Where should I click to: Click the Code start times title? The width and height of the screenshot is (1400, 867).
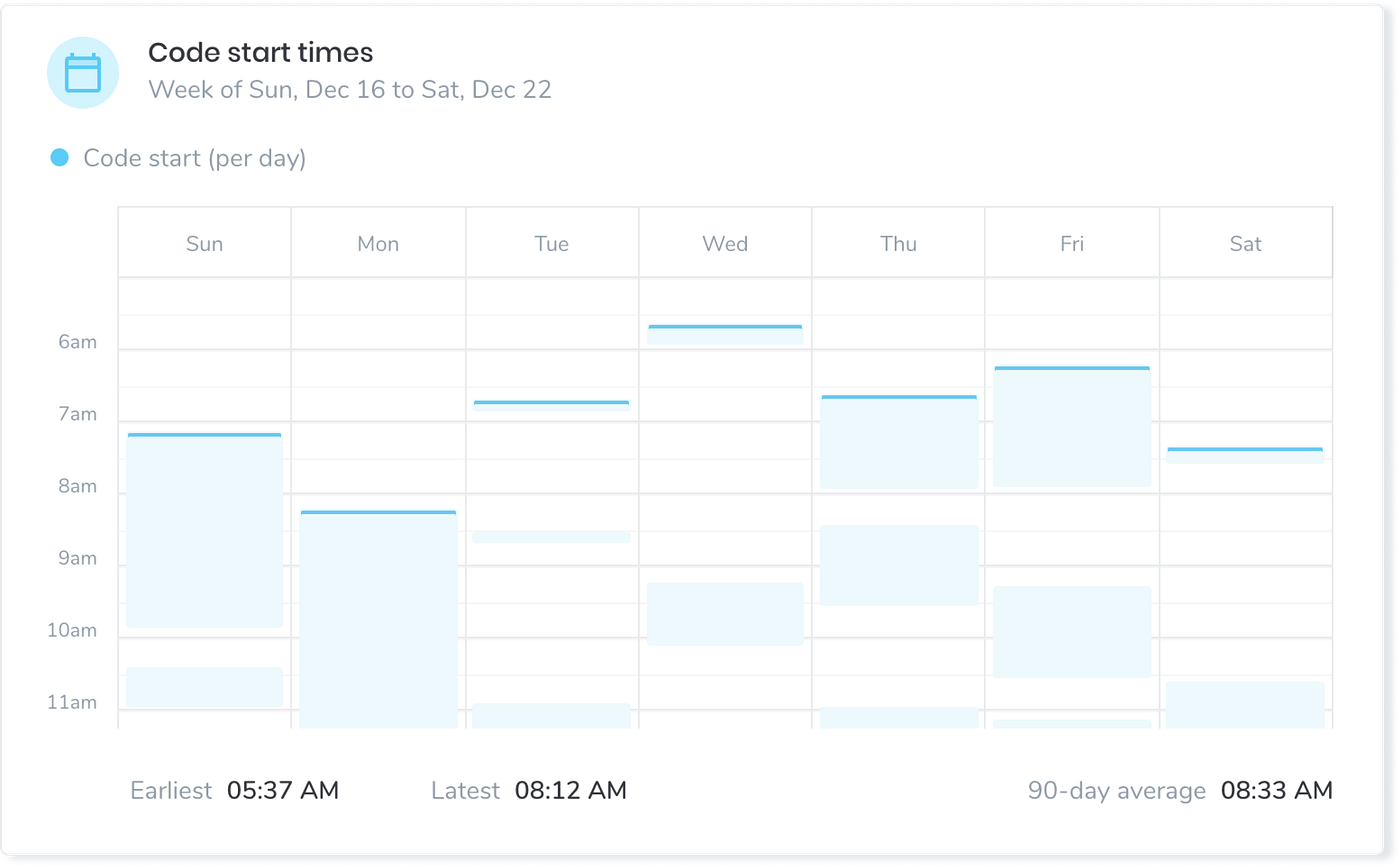261,52
